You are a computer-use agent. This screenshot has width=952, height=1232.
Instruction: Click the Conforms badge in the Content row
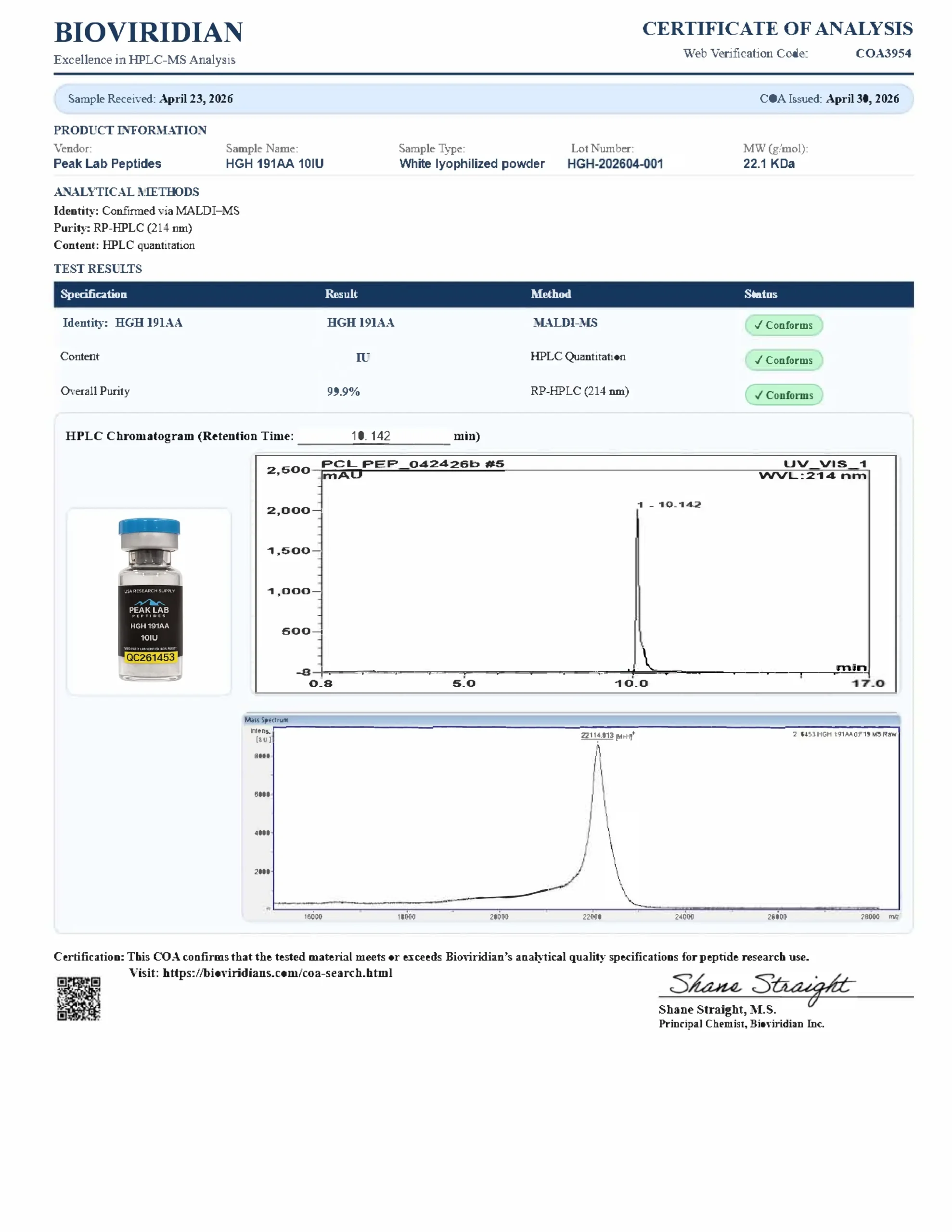coord(783,360)
